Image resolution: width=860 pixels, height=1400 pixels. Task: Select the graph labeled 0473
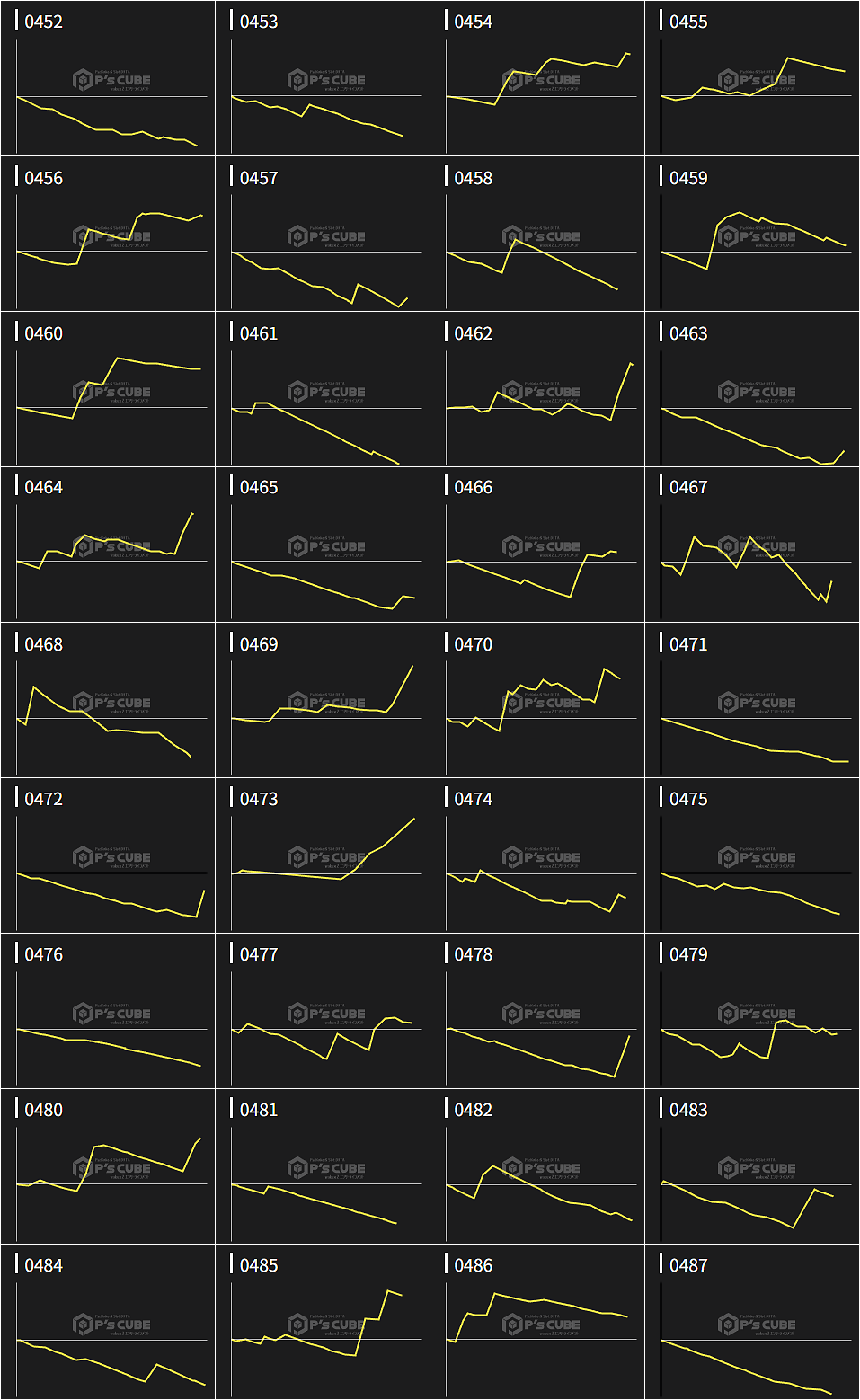(323, 855)
